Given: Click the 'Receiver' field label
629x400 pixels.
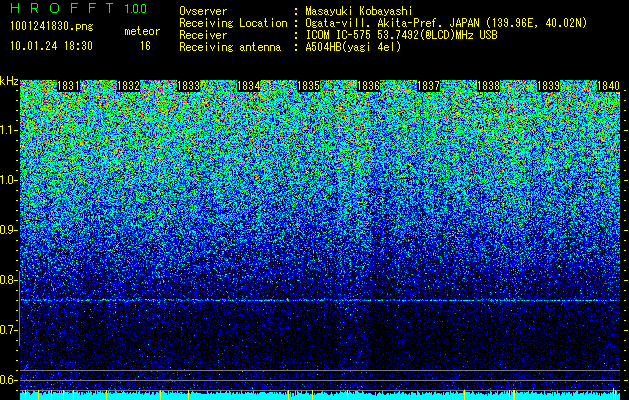Looking at the screenshot, I should 203,35.
